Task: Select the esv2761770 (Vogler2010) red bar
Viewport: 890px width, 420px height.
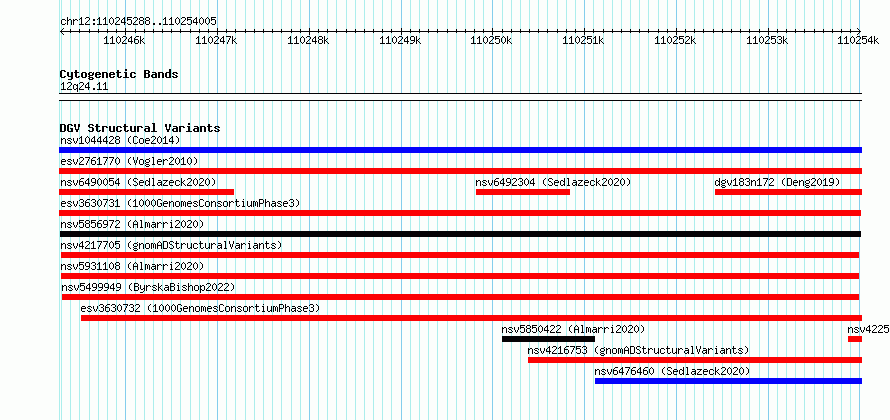Action: (x=460, y=171)
